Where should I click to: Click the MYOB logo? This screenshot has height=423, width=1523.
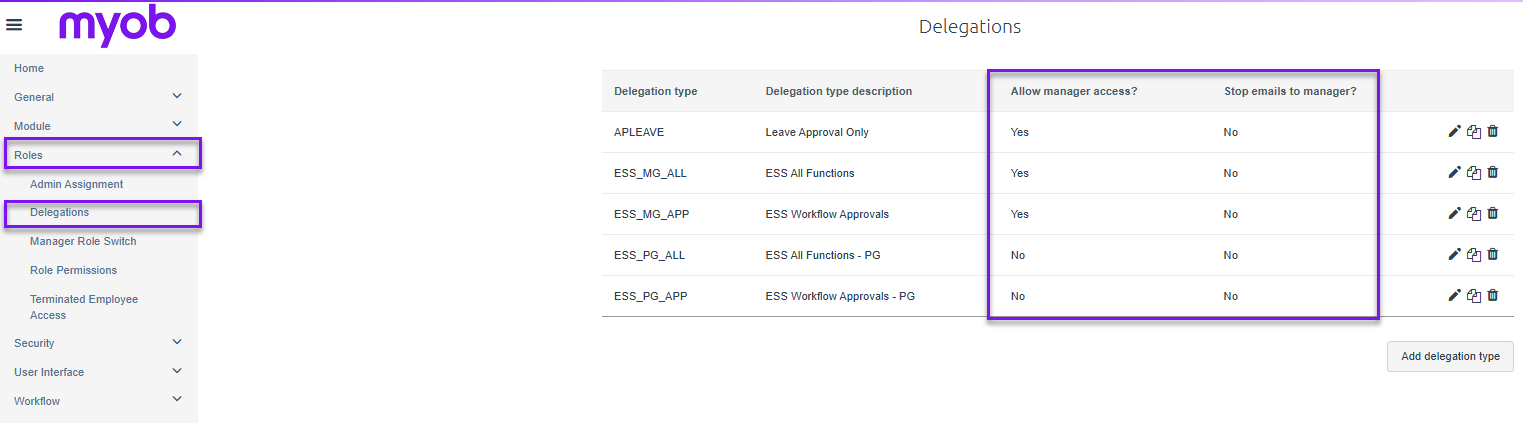coord(117,27)
